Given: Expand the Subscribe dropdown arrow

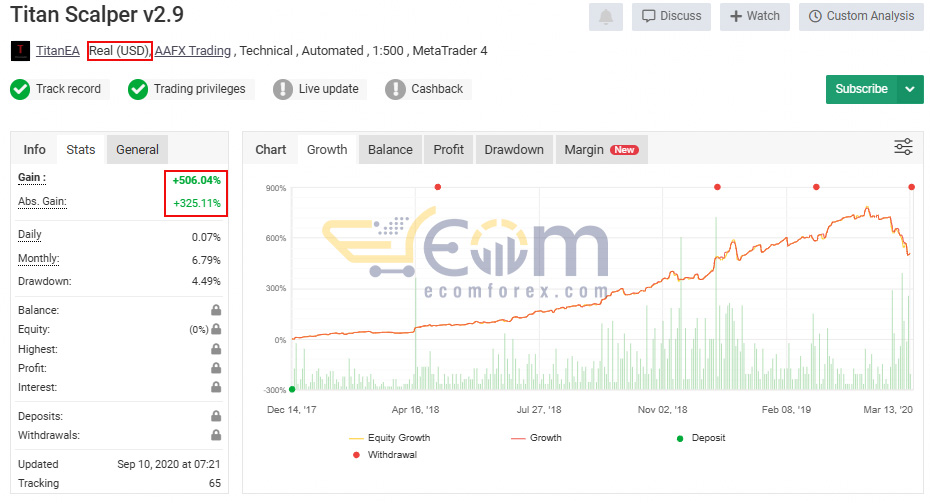Looking at the screenshot, I should pyautogui.click(x=910, y=89).
